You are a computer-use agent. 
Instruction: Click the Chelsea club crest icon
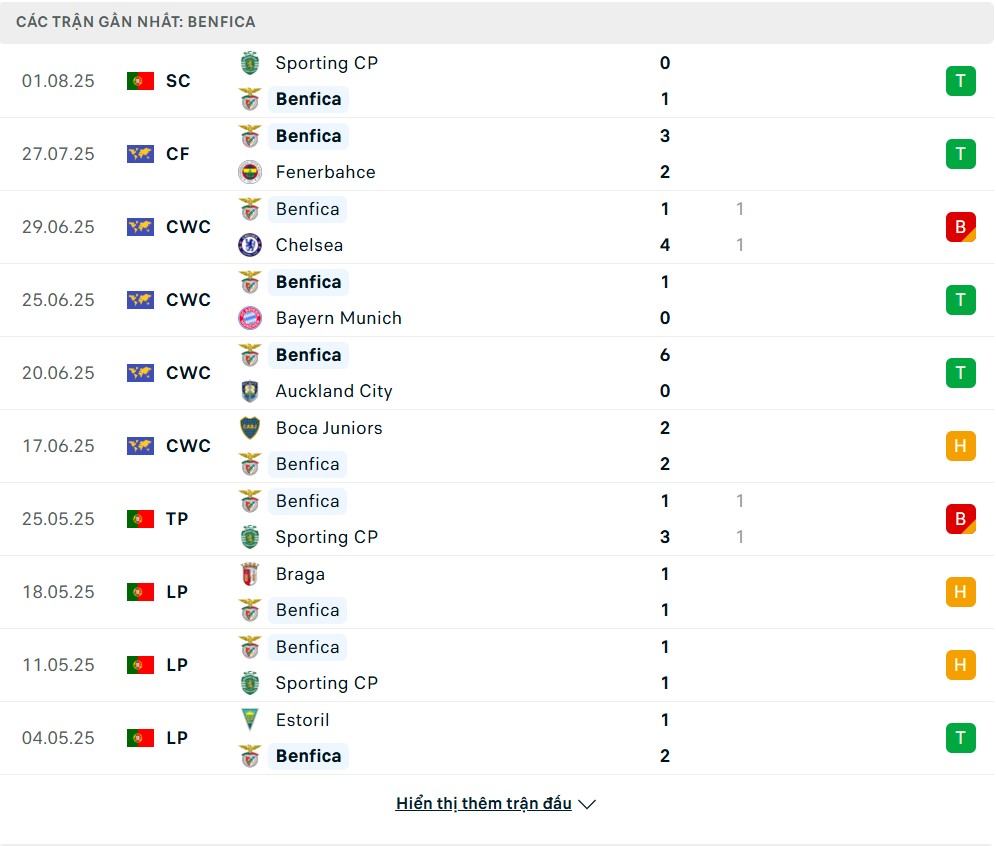(250, 245)
